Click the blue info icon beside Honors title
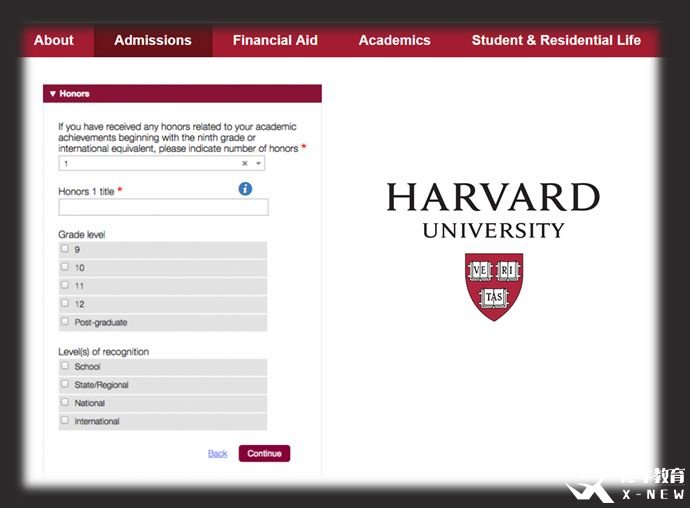This screenshot has width=690, height=508. 245,189
